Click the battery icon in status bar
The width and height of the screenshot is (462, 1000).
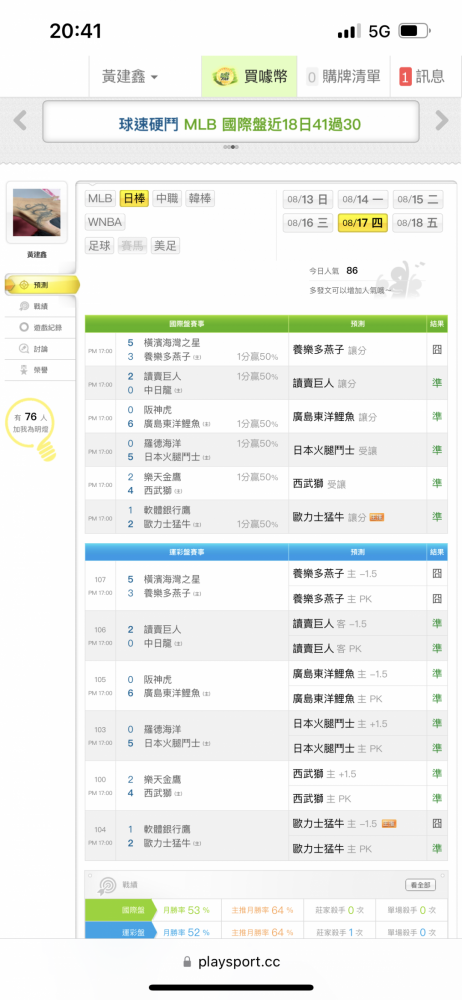(414, 31)
